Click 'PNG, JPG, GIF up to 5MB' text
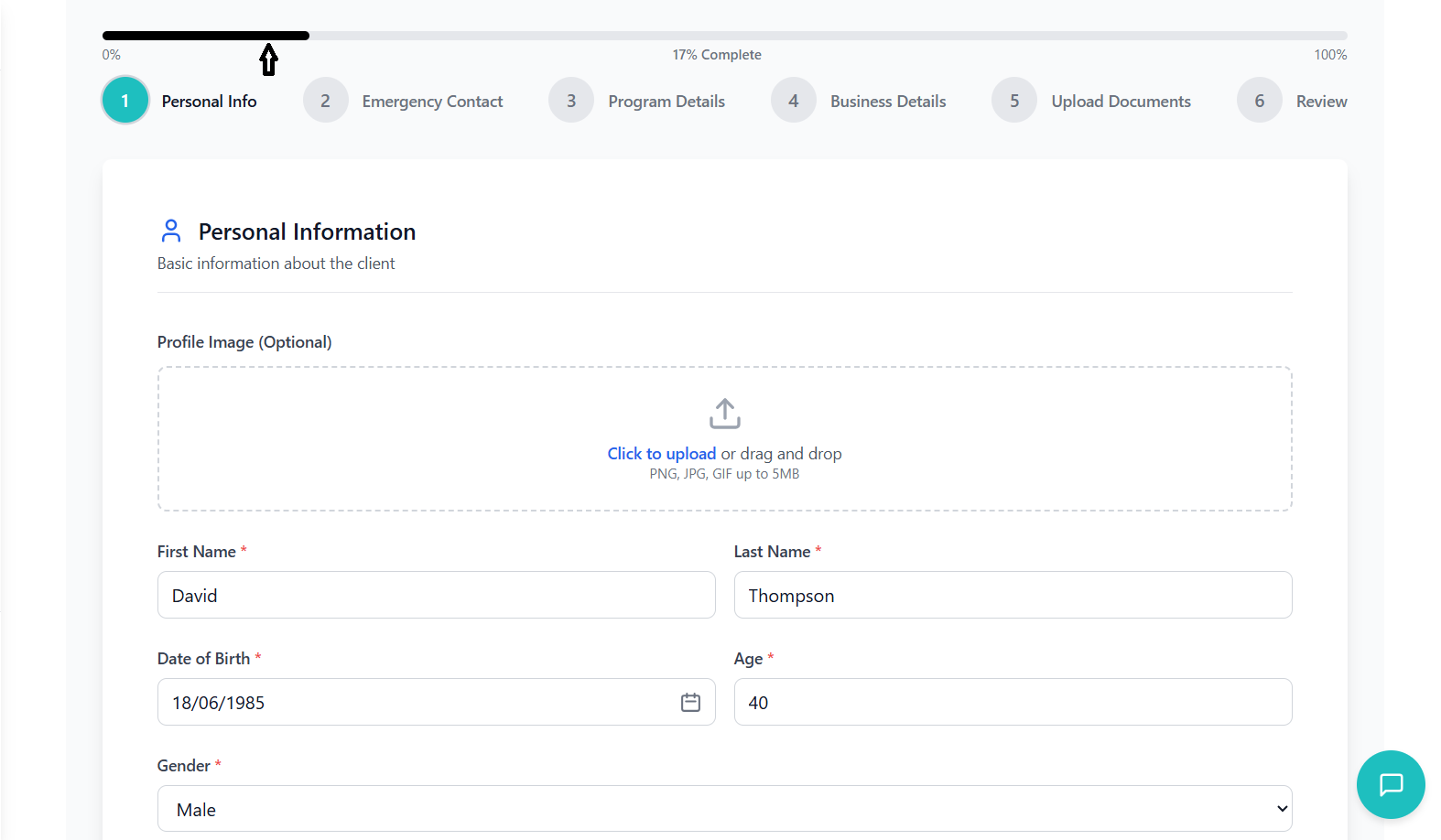 (724, 474)
